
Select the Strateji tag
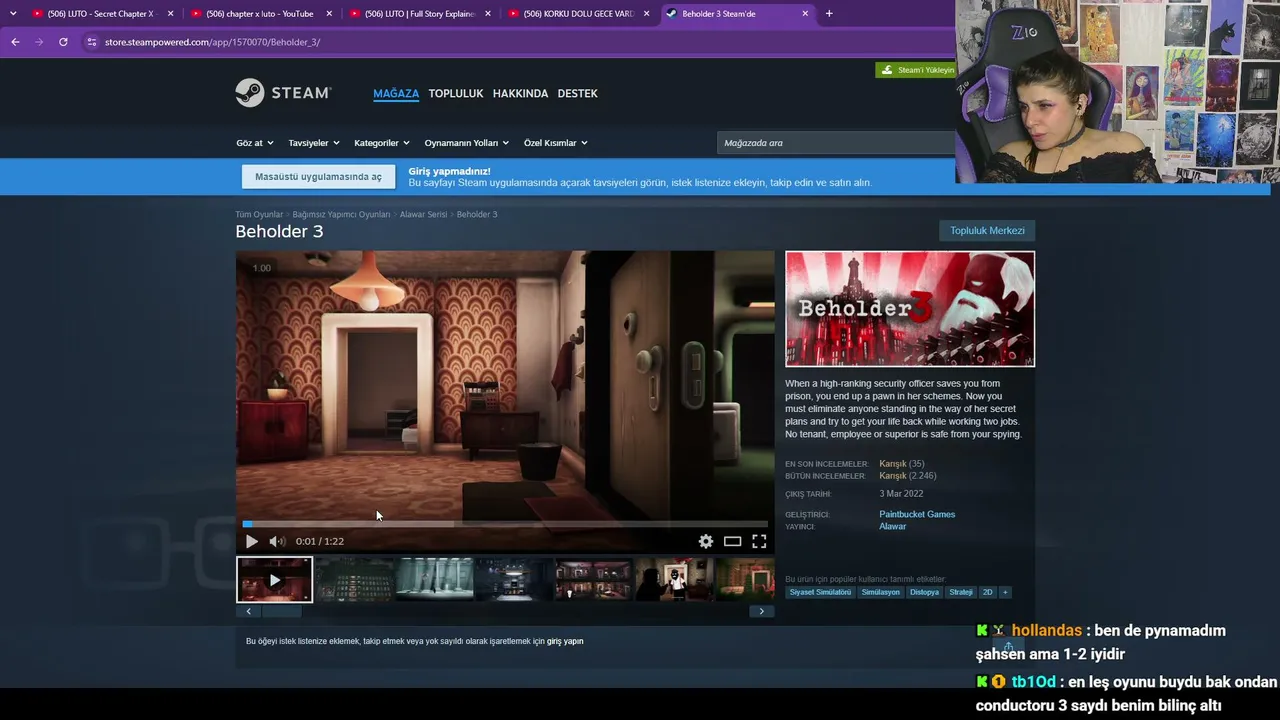961,592
